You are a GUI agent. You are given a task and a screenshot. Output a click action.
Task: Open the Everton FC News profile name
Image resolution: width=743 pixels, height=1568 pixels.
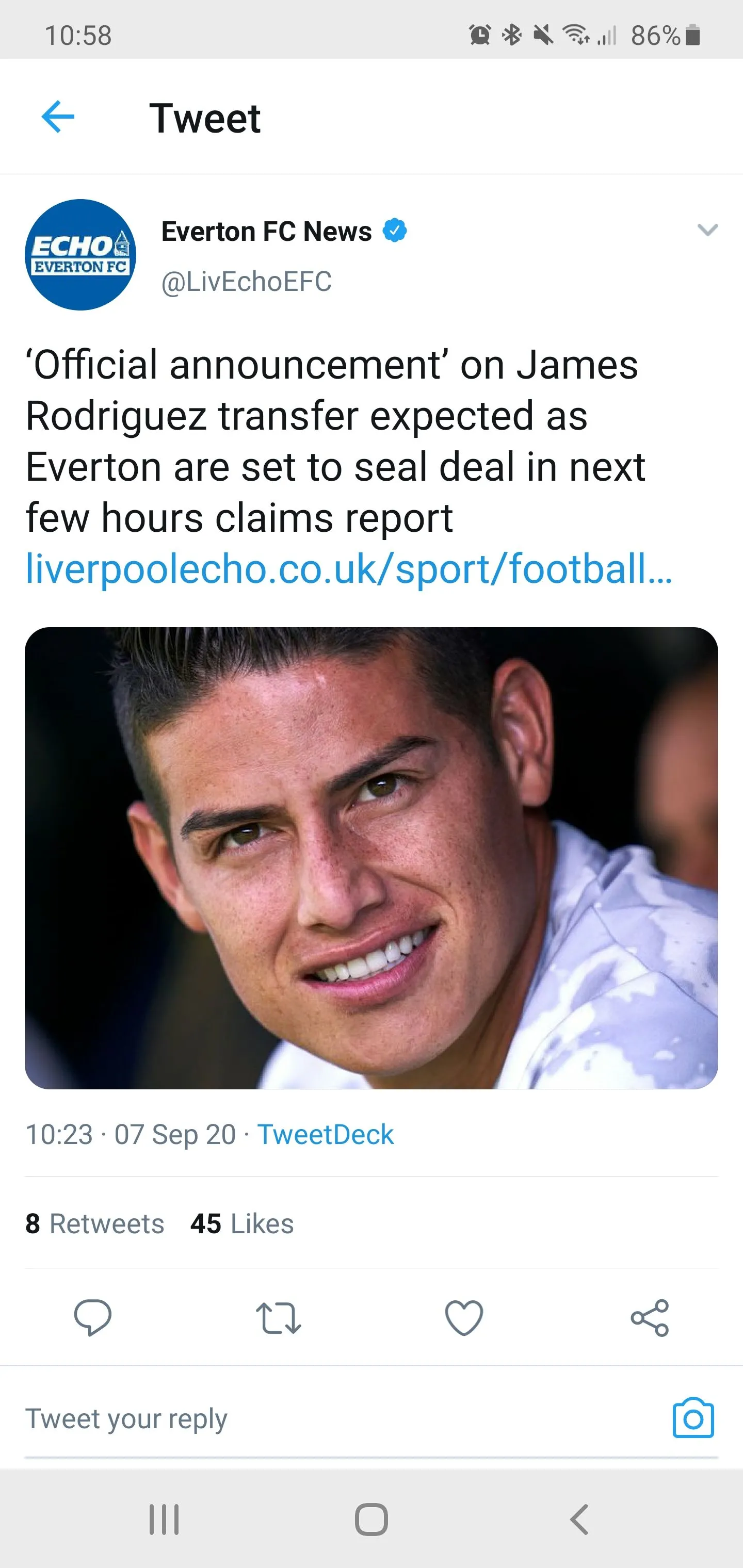pyautogui.click(x=266, y=232)
